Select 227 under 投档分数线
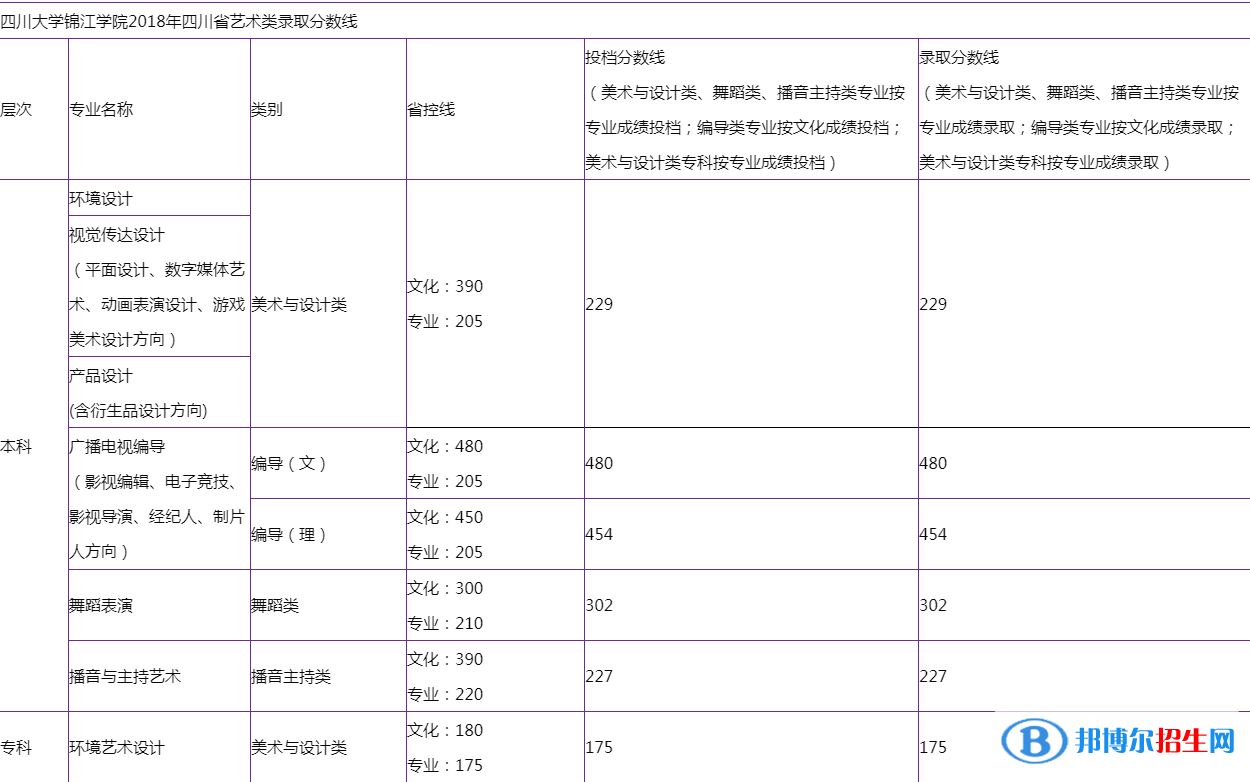The image size is (1250, 782). [x=599, y=676]
